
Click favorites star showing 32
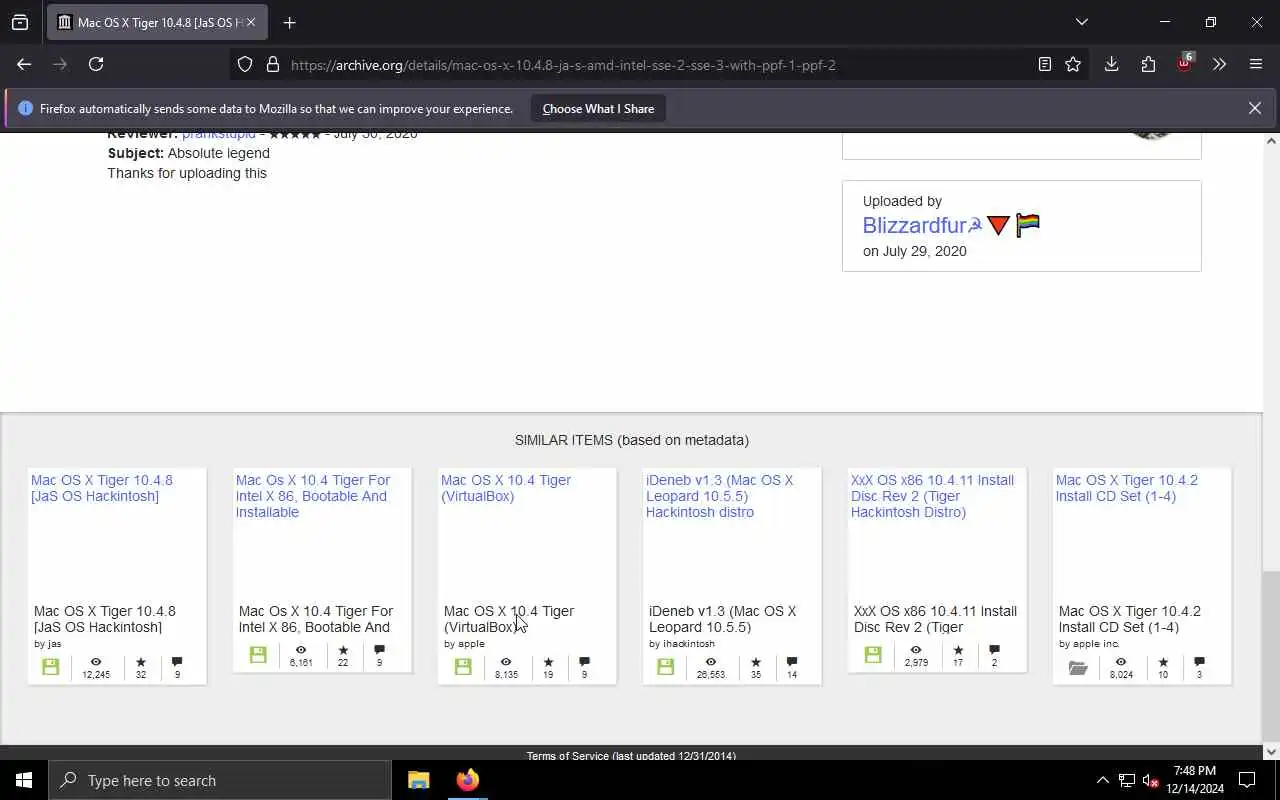click(141, 662)
